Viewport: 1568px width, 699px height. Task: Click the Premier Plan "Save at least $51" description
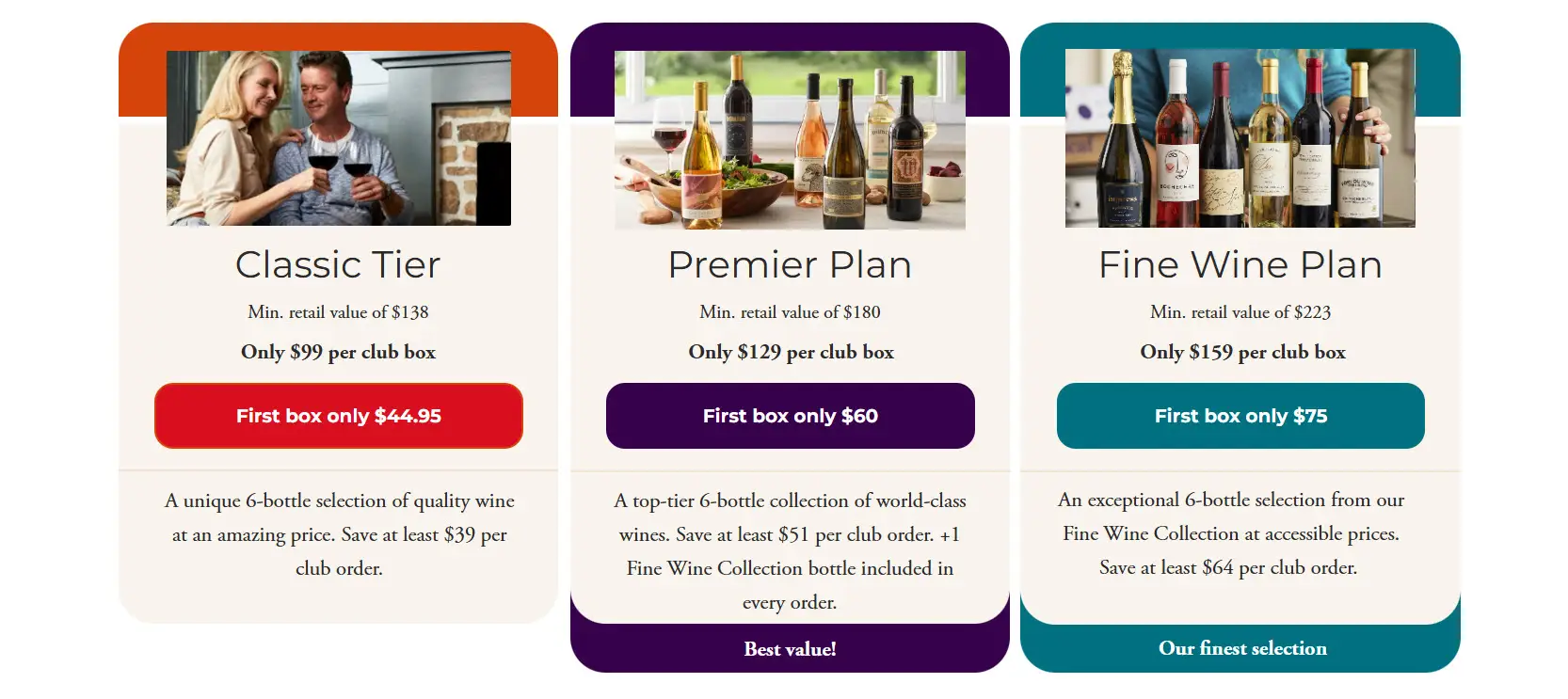tap(790, 551)
